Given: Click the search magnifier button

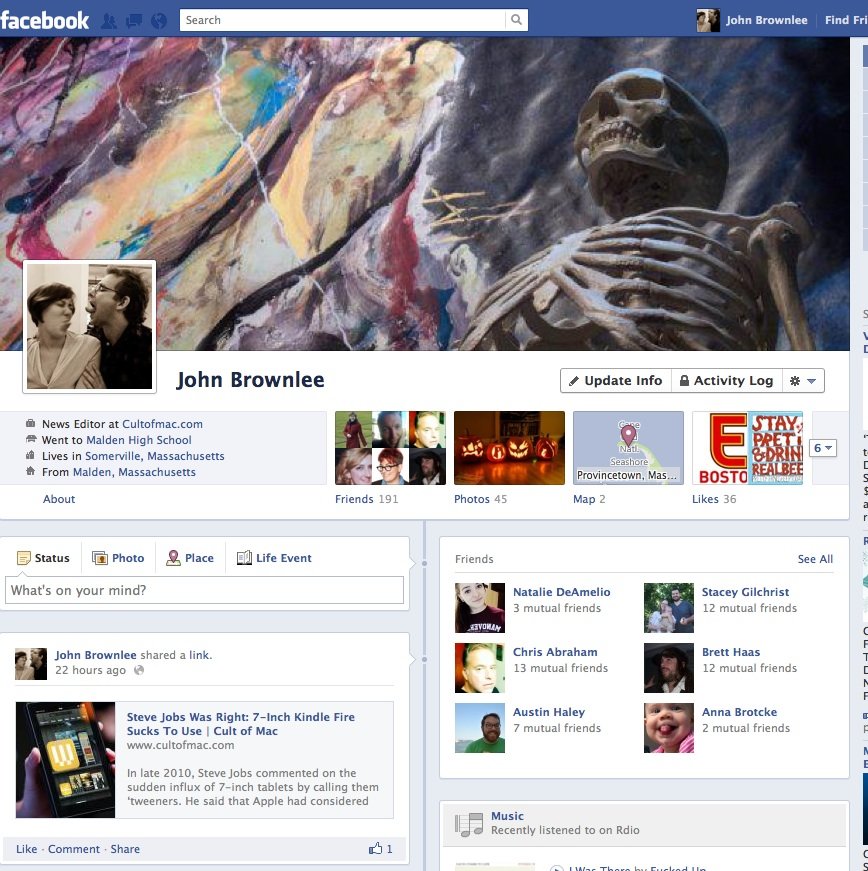Looking at the screenshot, I should pyautogui.click(x=516, y=20).
